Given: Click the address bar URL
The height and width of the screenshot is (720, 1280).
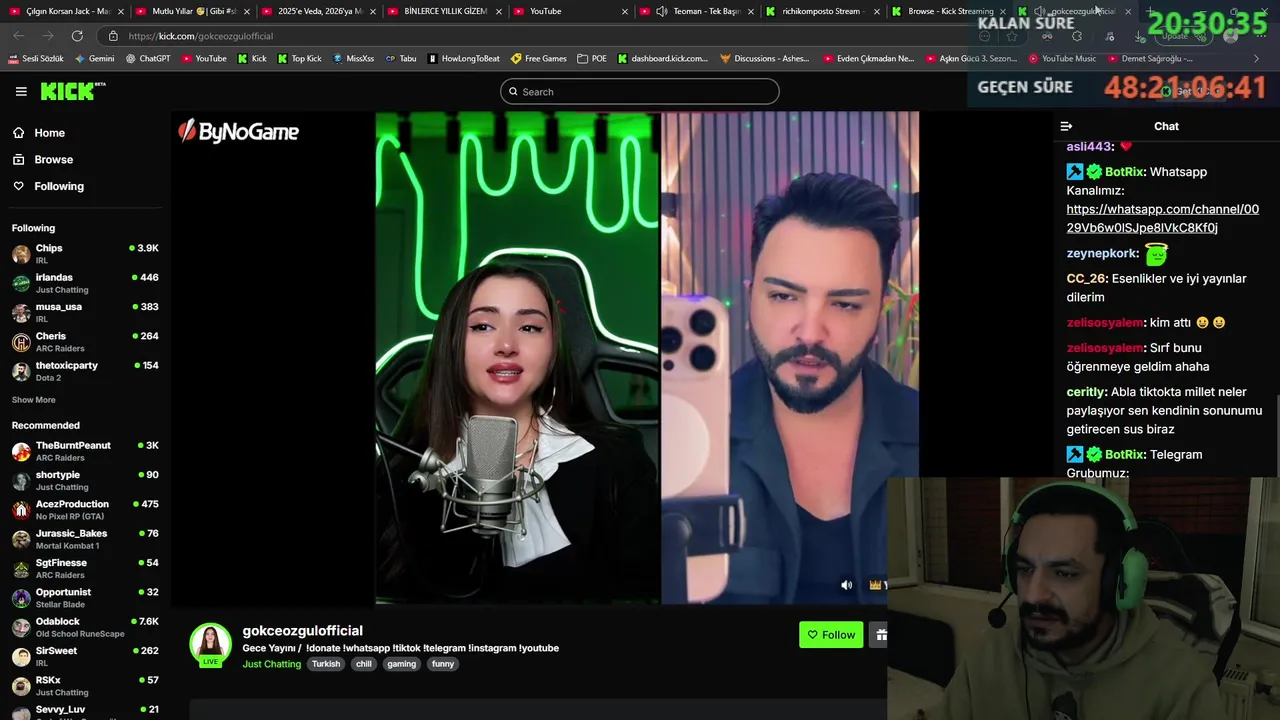Looking at the screenshot, I should 201,36.
